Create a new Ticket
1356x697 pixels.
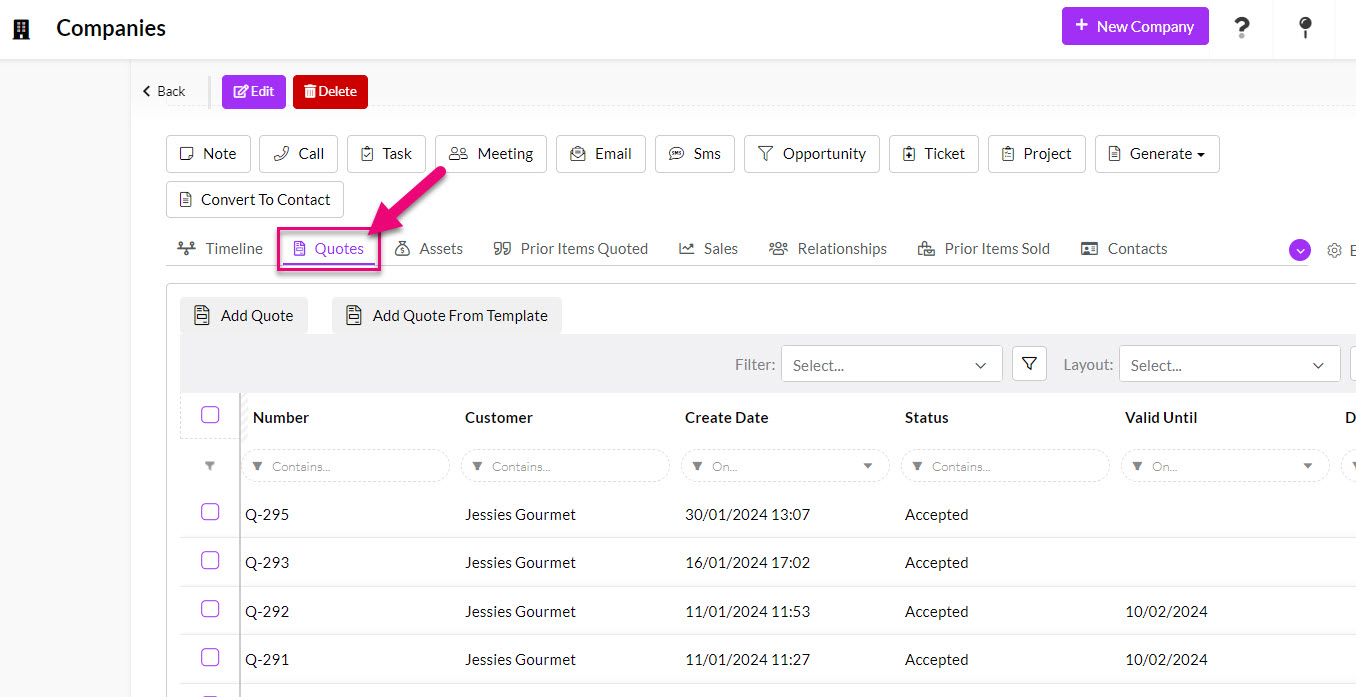(x=933, y=154)
